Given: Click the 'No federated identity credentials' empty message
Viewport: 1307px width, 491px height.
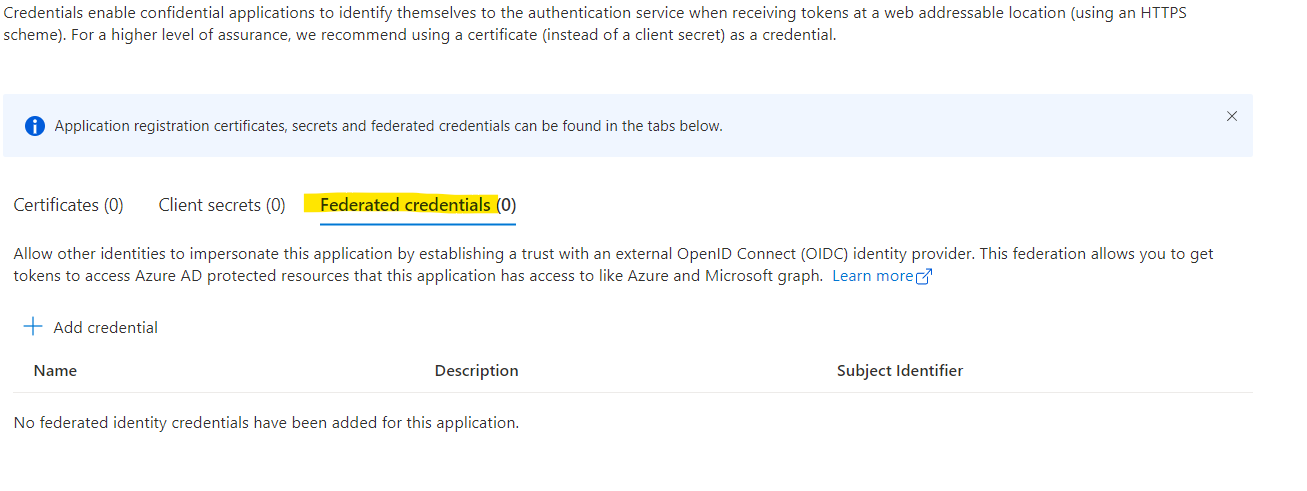Looking at the screenshot, I should point(266,422).
